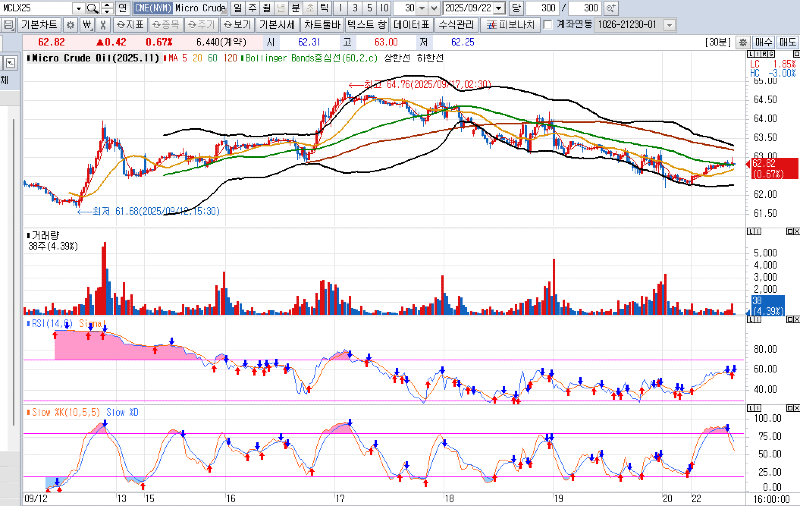Click the 매도 sell button
The image size is (800, 506).
pos(786,42)
